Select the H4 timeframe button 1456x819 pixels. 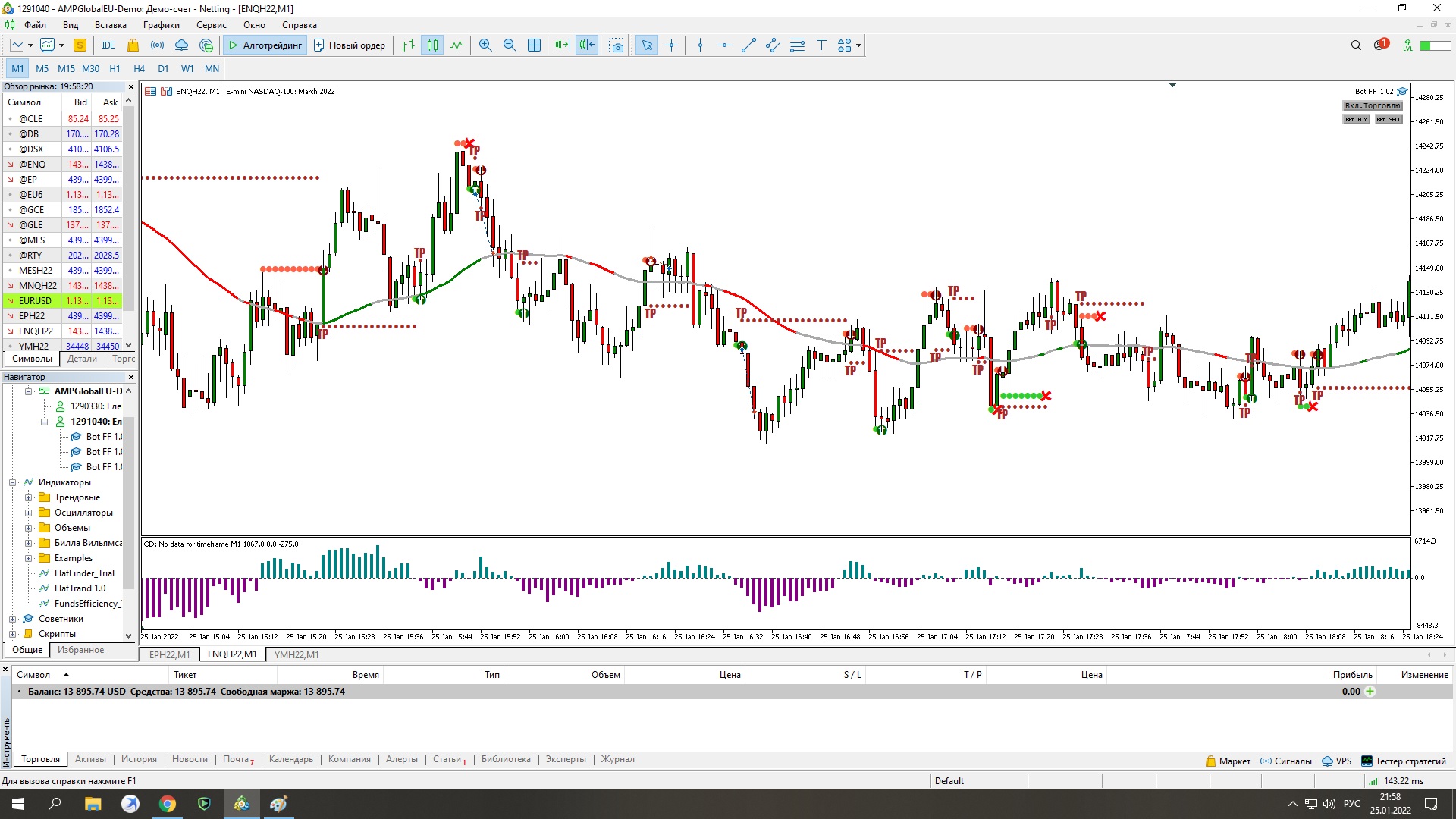139,68
